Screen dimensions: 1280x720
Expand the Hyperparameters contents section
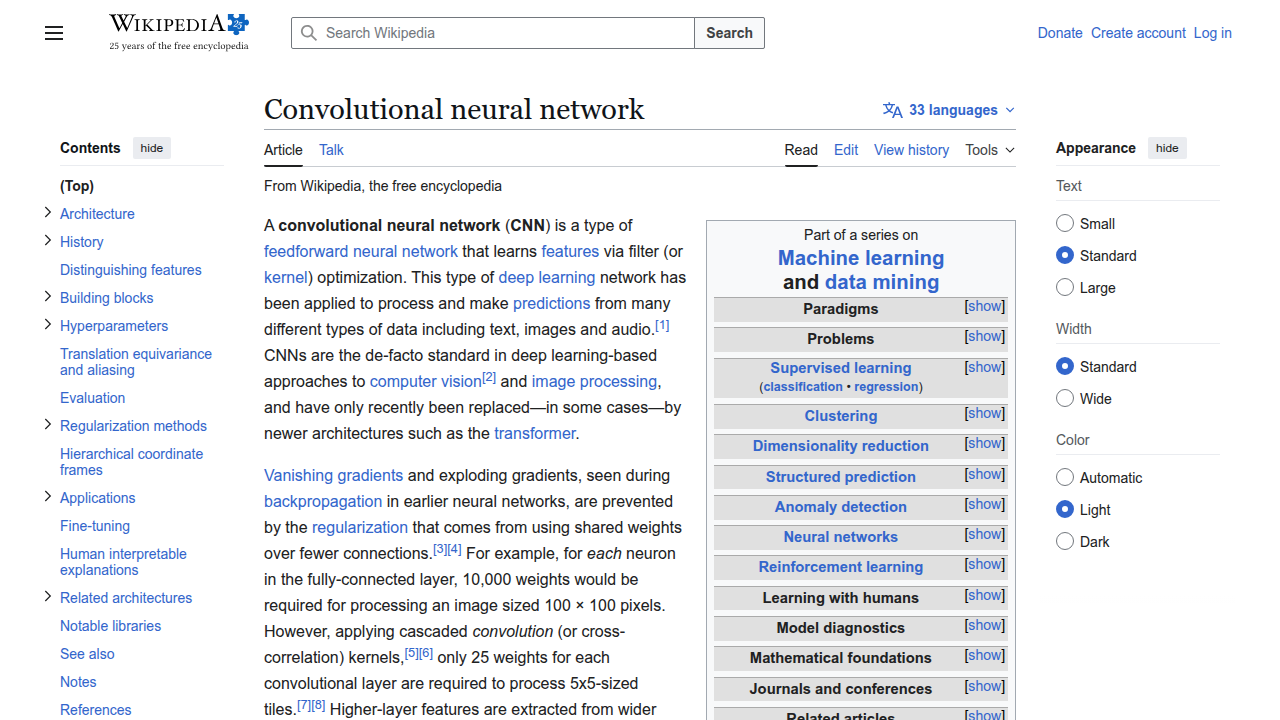pyautogui.click(x=47, y=325)
